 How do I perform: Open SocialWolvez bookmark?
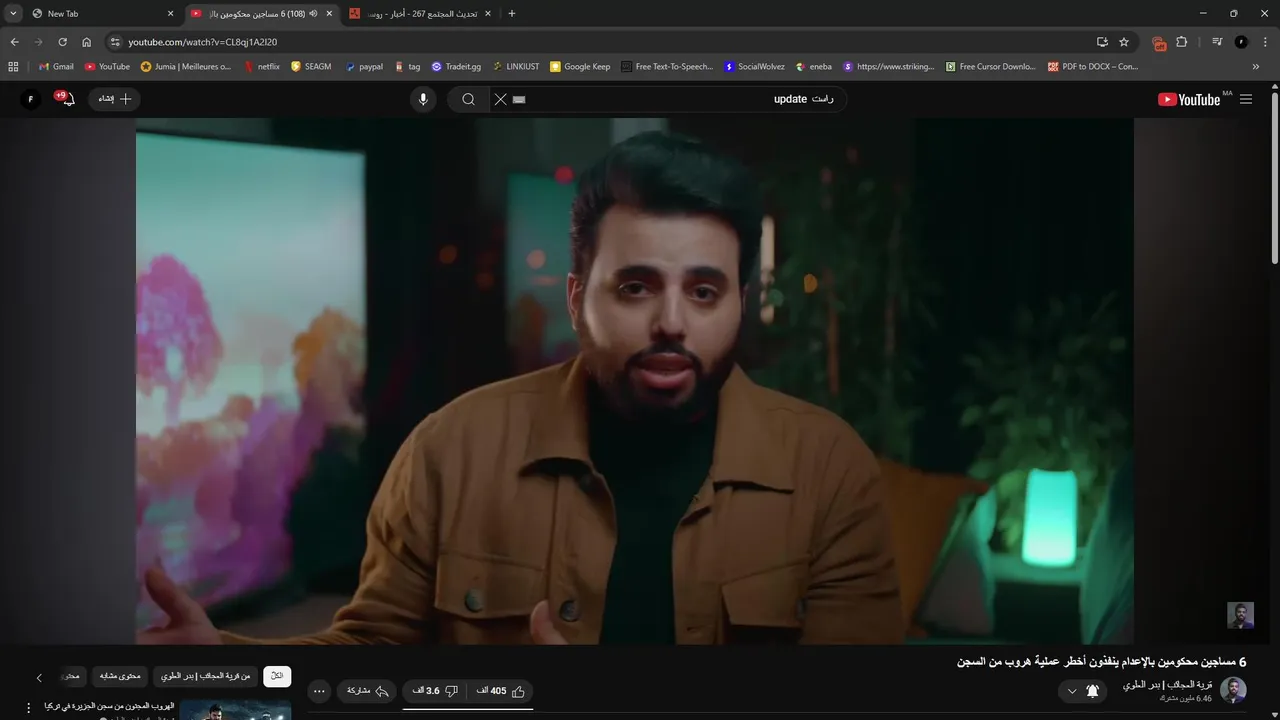coord(754,67)
